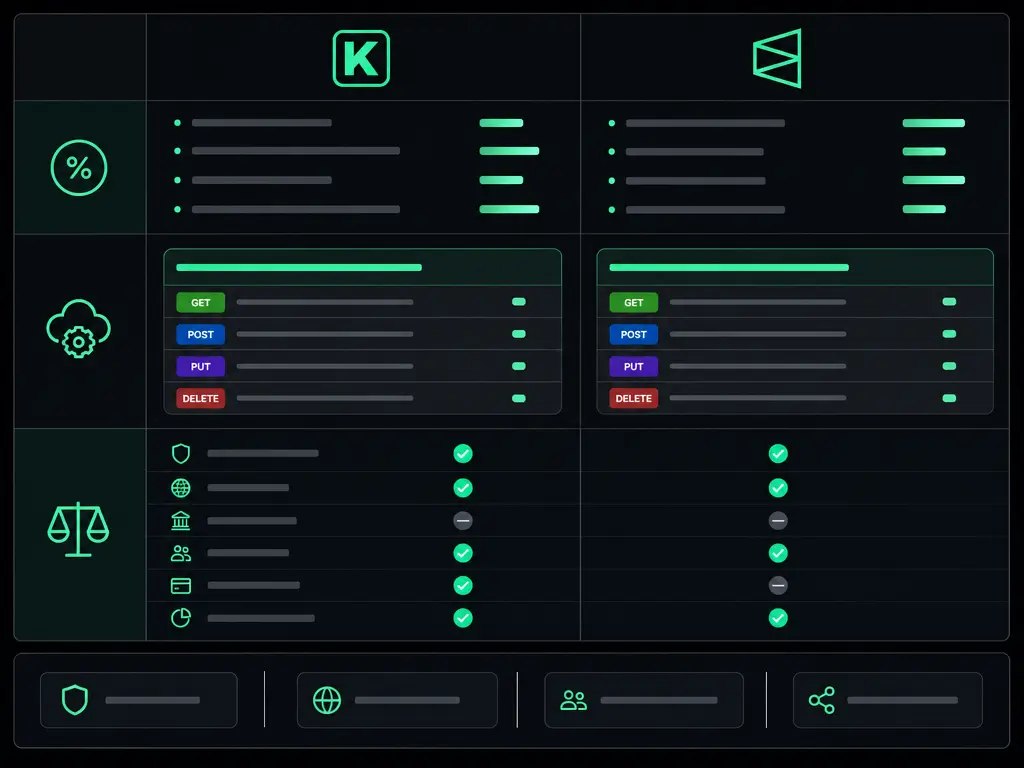Toggle the right column minus mark in the card row
1024x768 pixels.
click(x=778, y=585)
